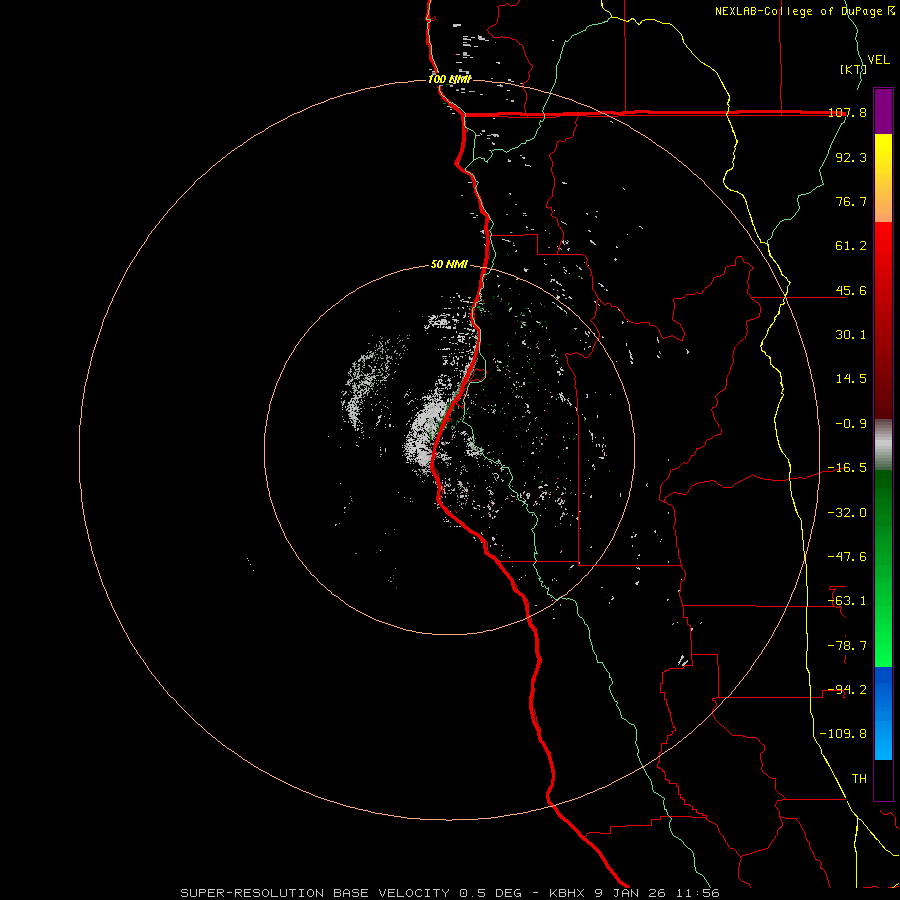
Task: Click the 92.3 scale value
Action: pyautogui.click(x=851, y=157)
